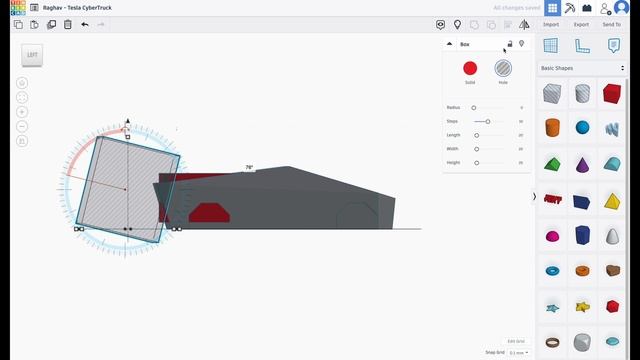Collapse the Box inspector panel

coord(449,44)
